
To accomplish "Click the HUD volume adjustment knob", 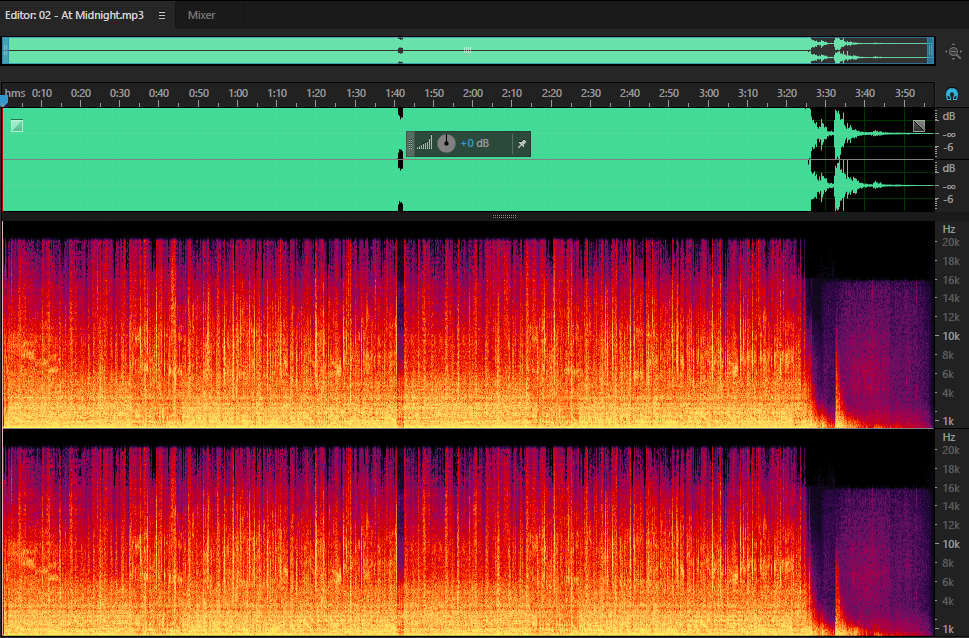I will [x=446, y=143].
